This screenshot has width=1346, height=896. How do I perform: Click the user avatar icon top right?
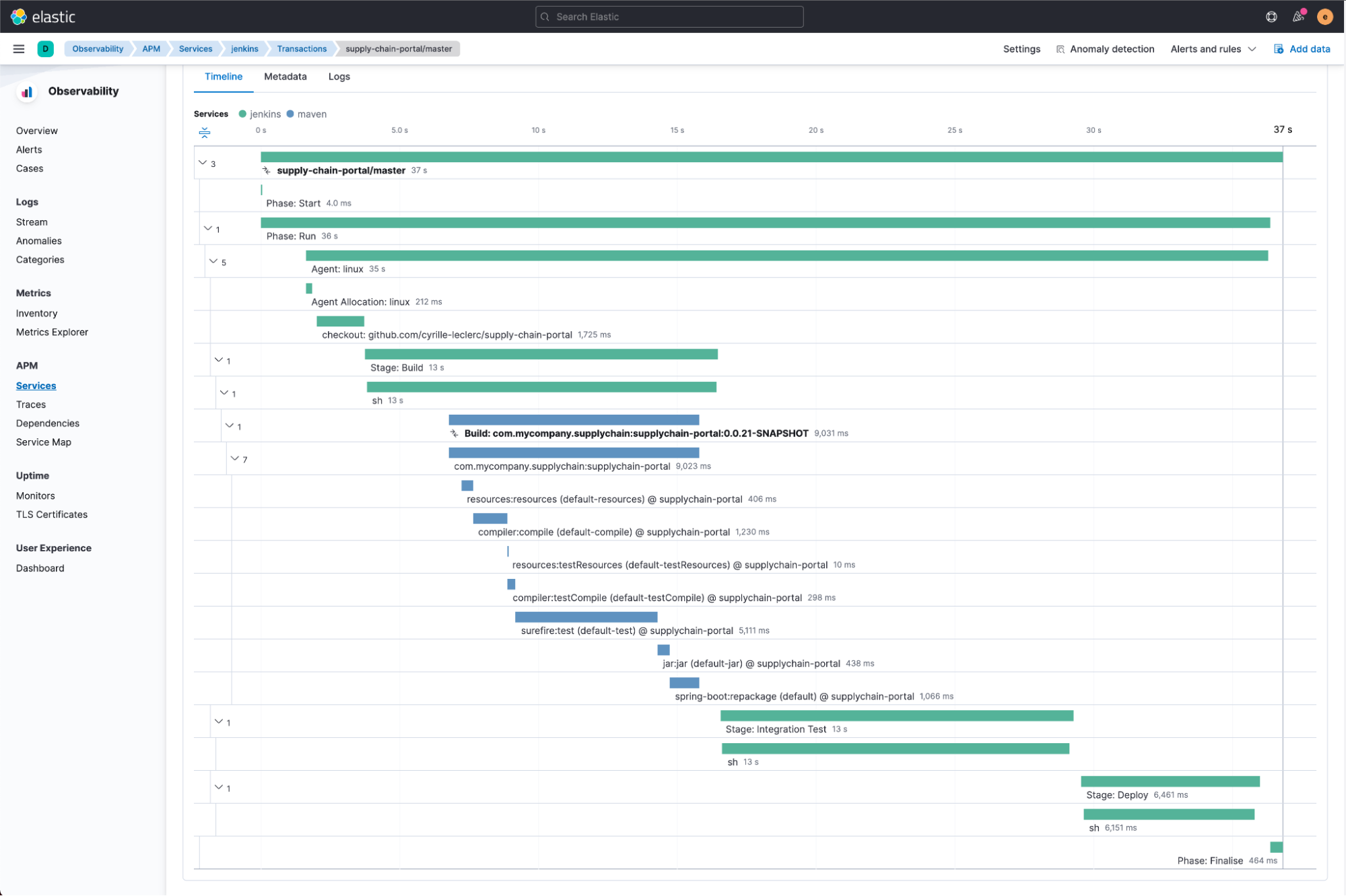[1325, 16]
